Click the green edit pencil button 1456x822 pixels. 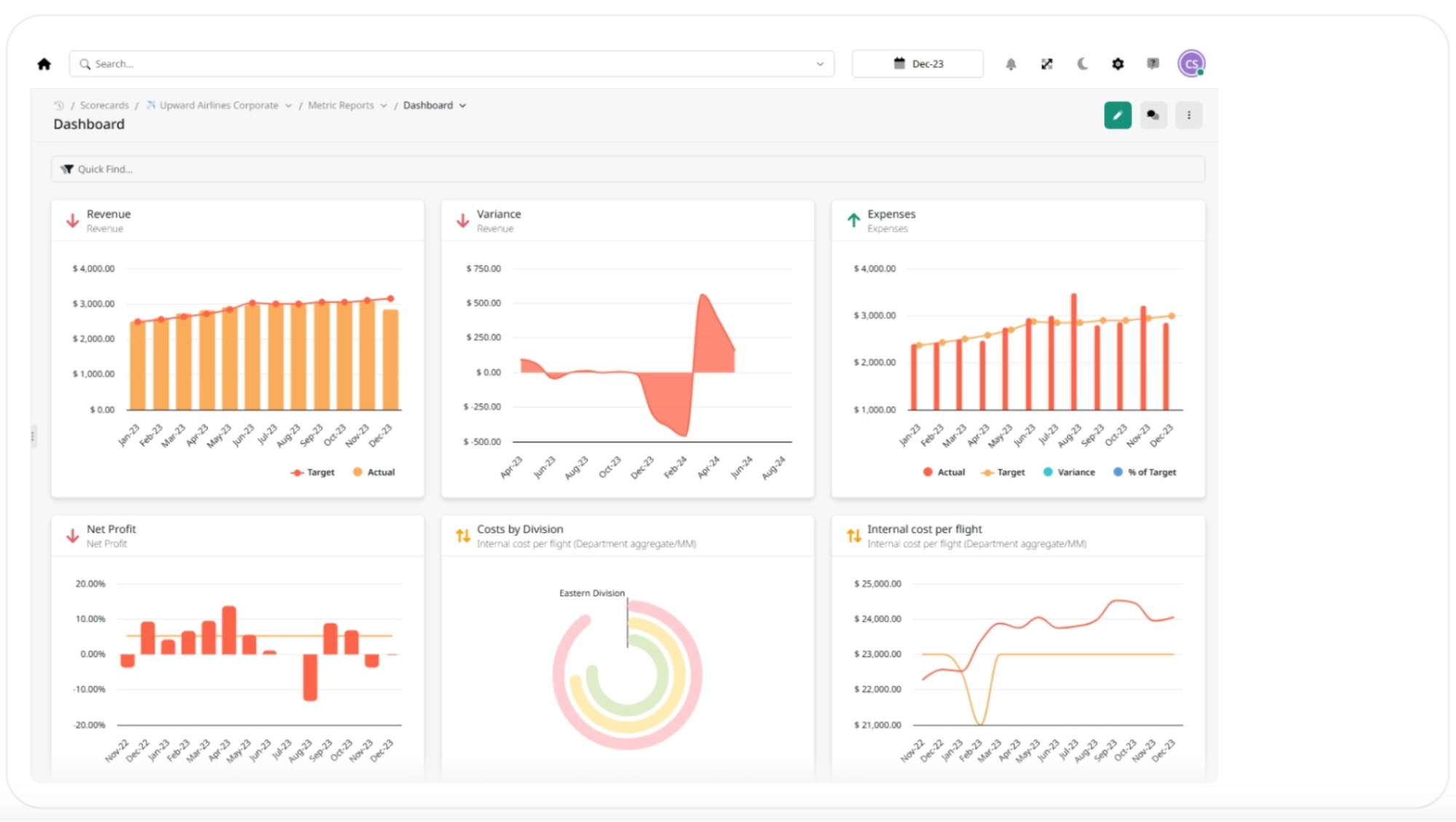point(1117,114)
